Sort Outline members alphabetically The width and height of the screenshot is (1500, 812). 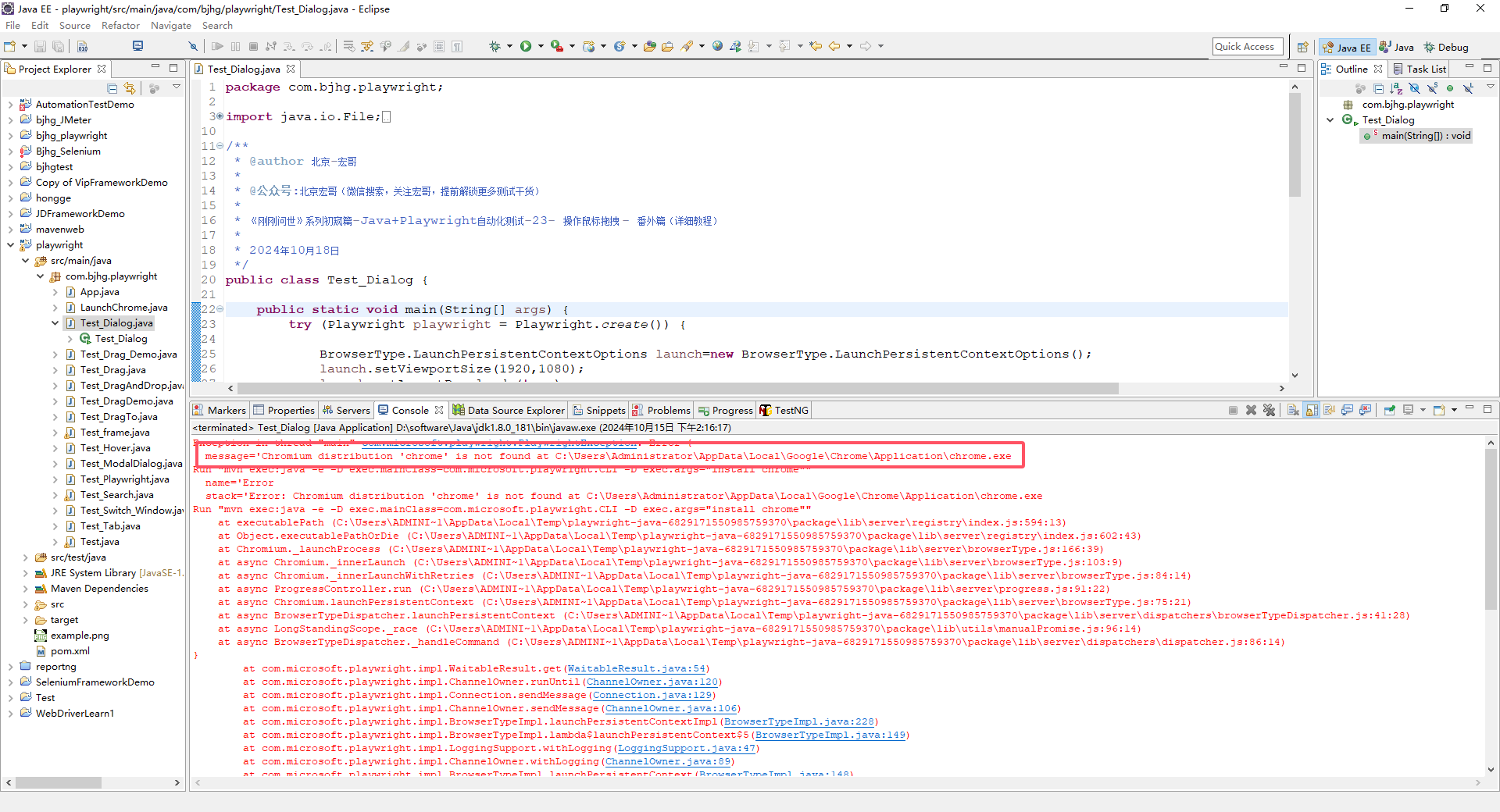[1396, 88]
